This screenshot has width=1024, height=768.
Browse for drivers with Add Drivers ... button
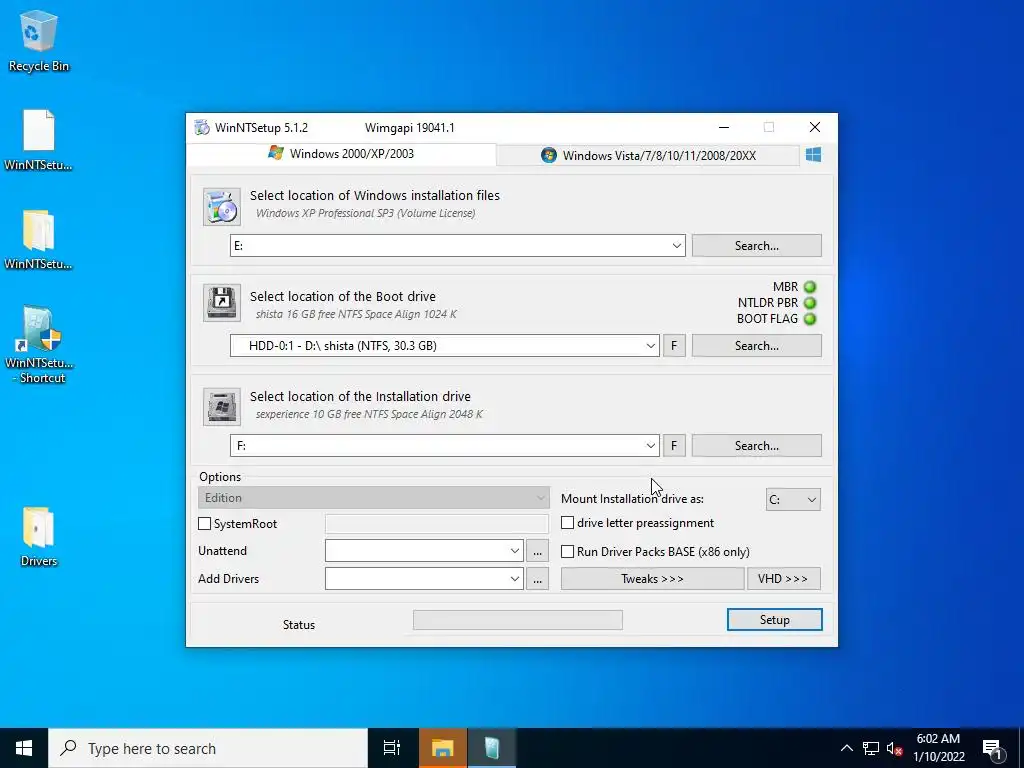[x=537, y=579]
